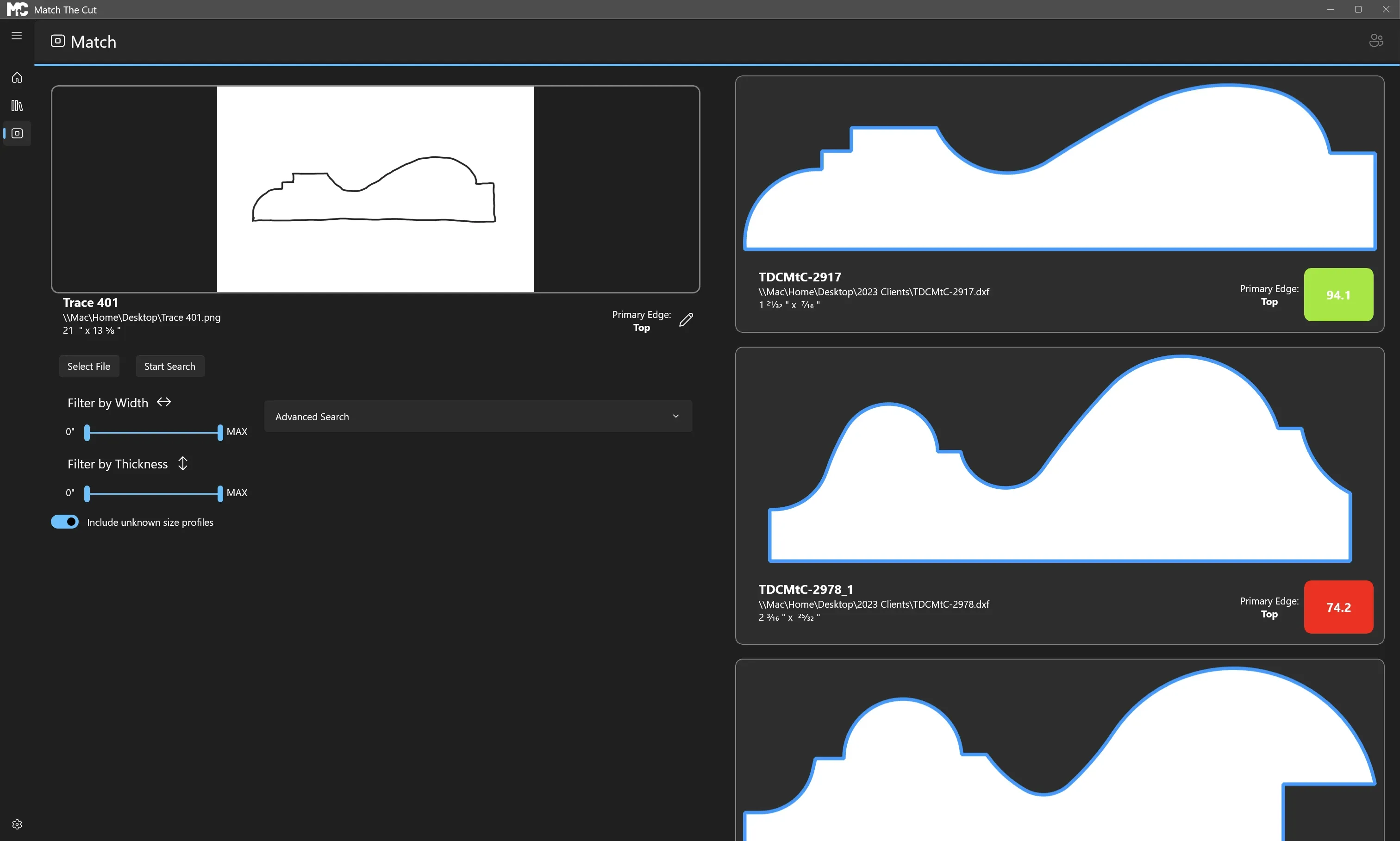The width and height of the screenshot is (1400, 841).
Task: Go to Home in the sidebar
Action: point(17,78)
